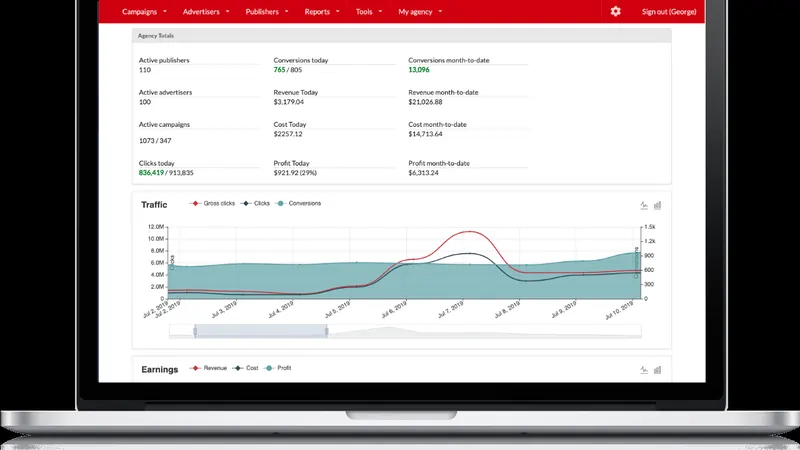This screenshot has width=800, height=450.
Task: Expand the Publishers dropdown arrow
Action: [286, 11]
